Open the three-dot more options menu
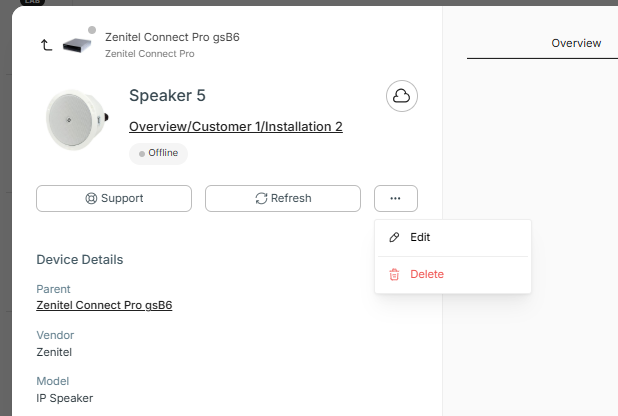The image size is (618, 416). 396,198
